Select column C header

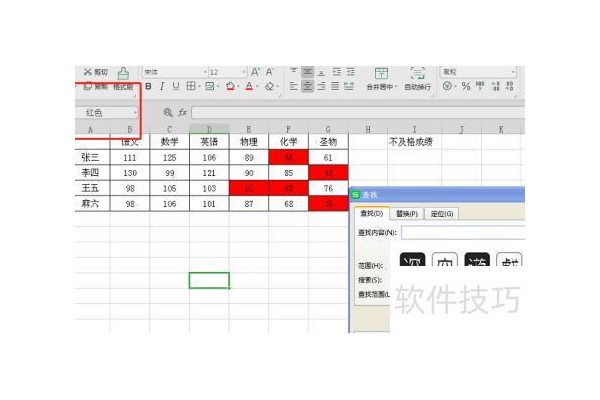[170, 129]
